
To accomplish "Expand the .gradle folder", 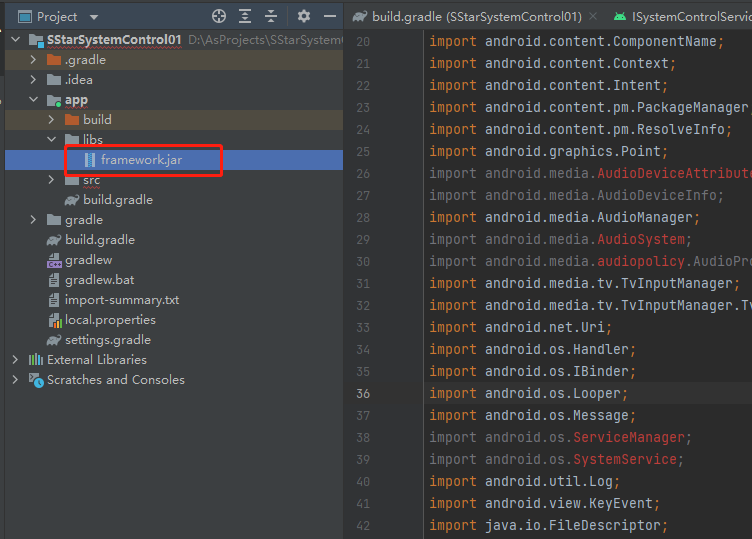I will click(33, 59).
